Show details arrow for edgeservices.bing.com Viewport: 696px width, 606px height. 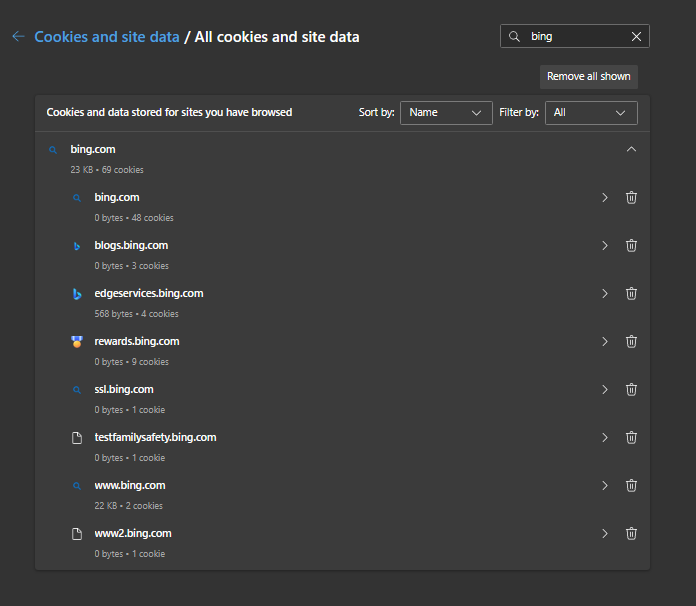(605, 294)
